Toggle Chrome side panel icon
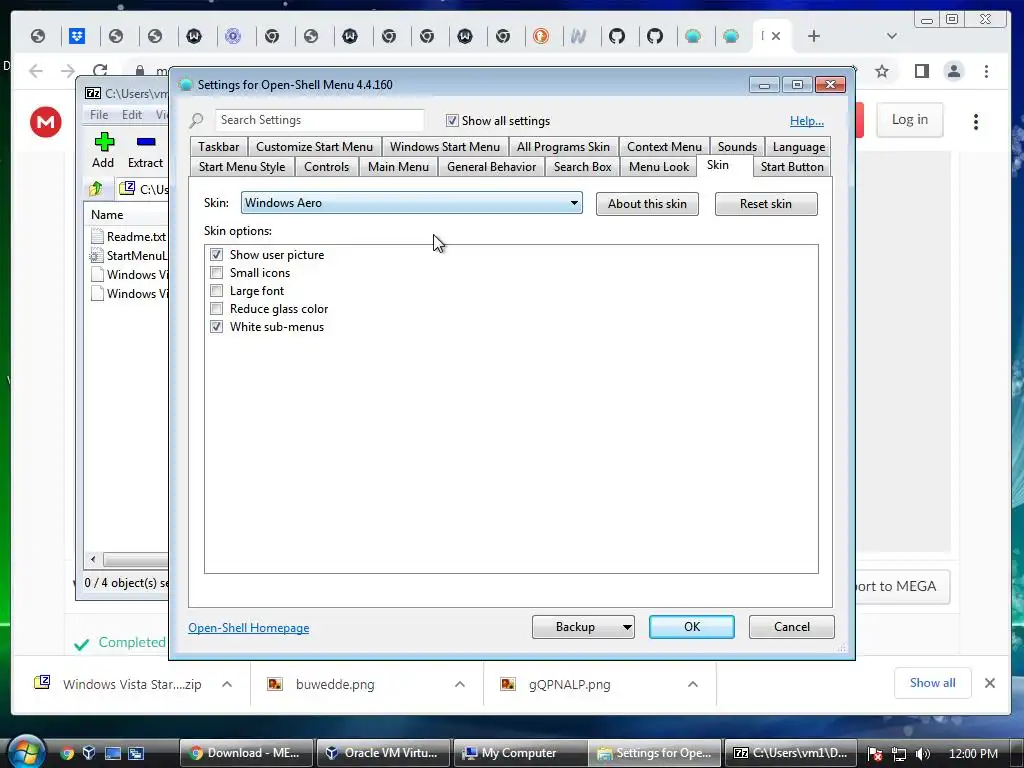 pos(921,71)
